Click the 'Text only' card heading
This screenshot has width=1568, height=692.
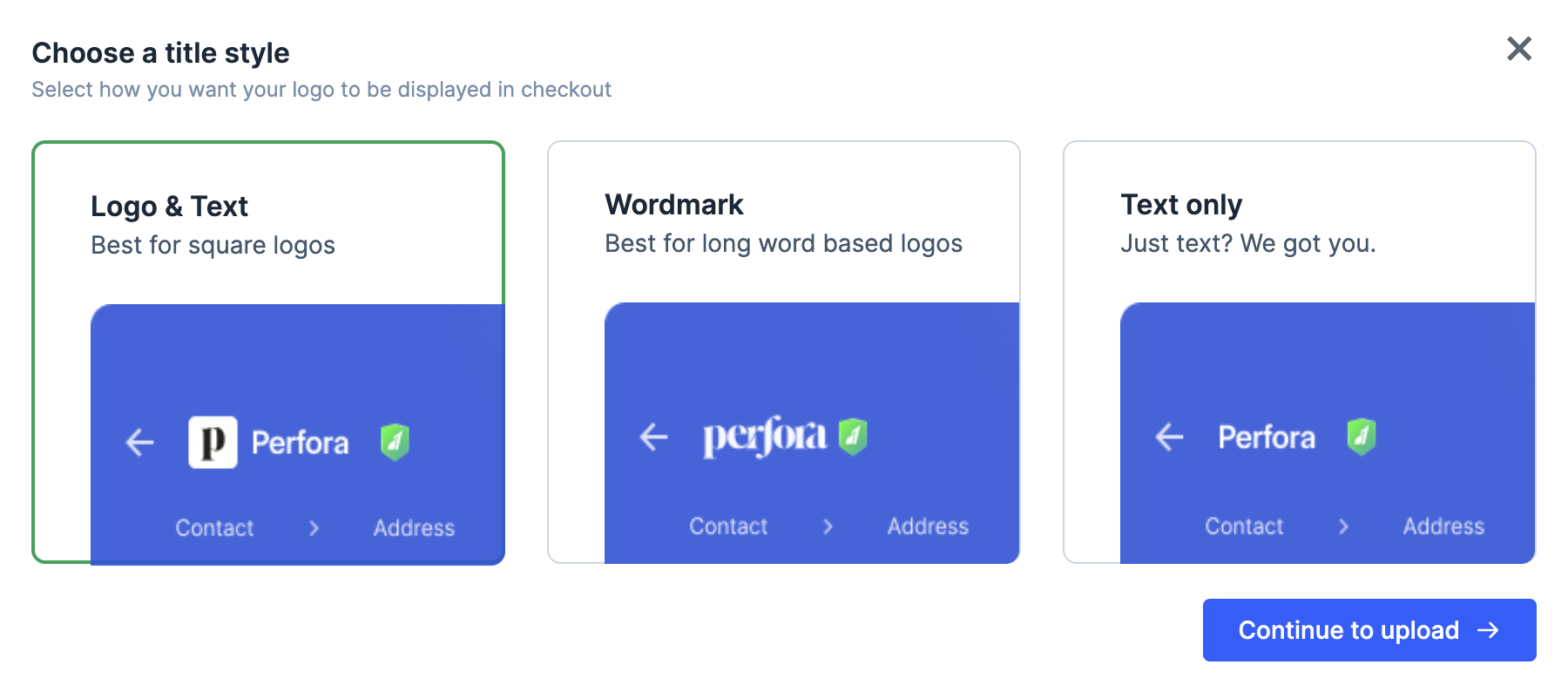pos(1181,205)
